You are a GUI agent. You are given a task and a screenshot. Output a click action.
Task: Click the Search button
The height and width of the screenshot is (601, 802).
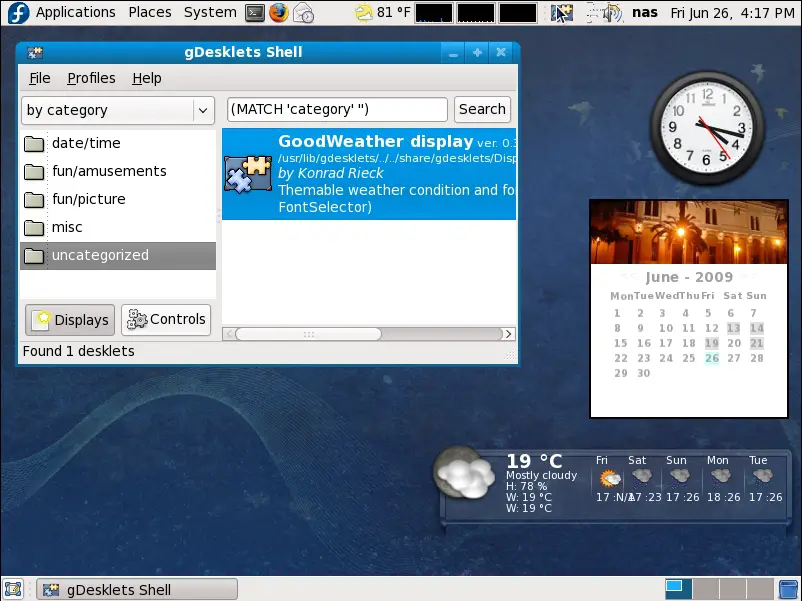(482, 109)
